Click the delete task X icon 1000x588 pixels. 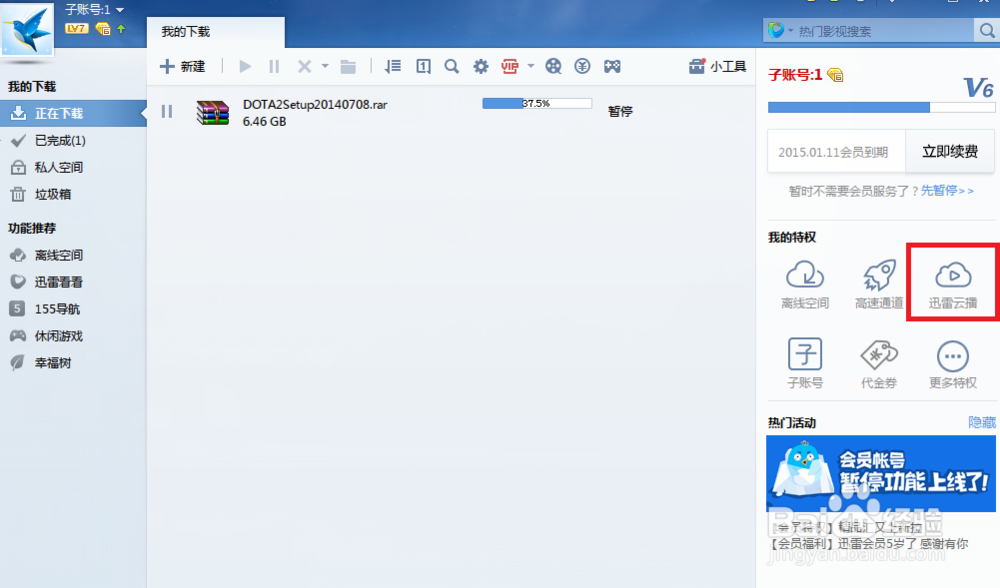[304, 66]
